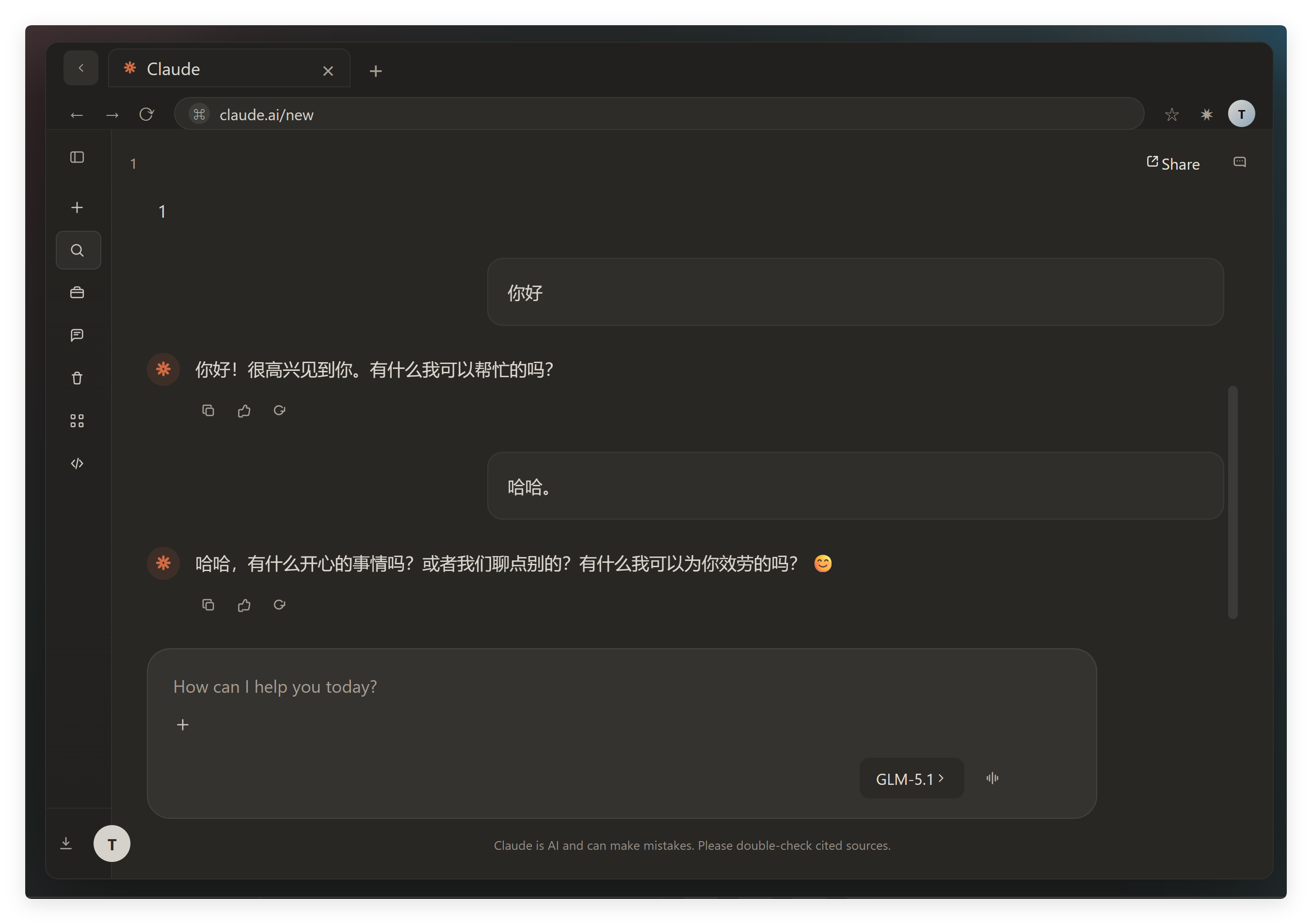Viewport: 1312px width, 924px height.
Task: Click the conversation vertical scrollbar
Action: point(1232,502)
